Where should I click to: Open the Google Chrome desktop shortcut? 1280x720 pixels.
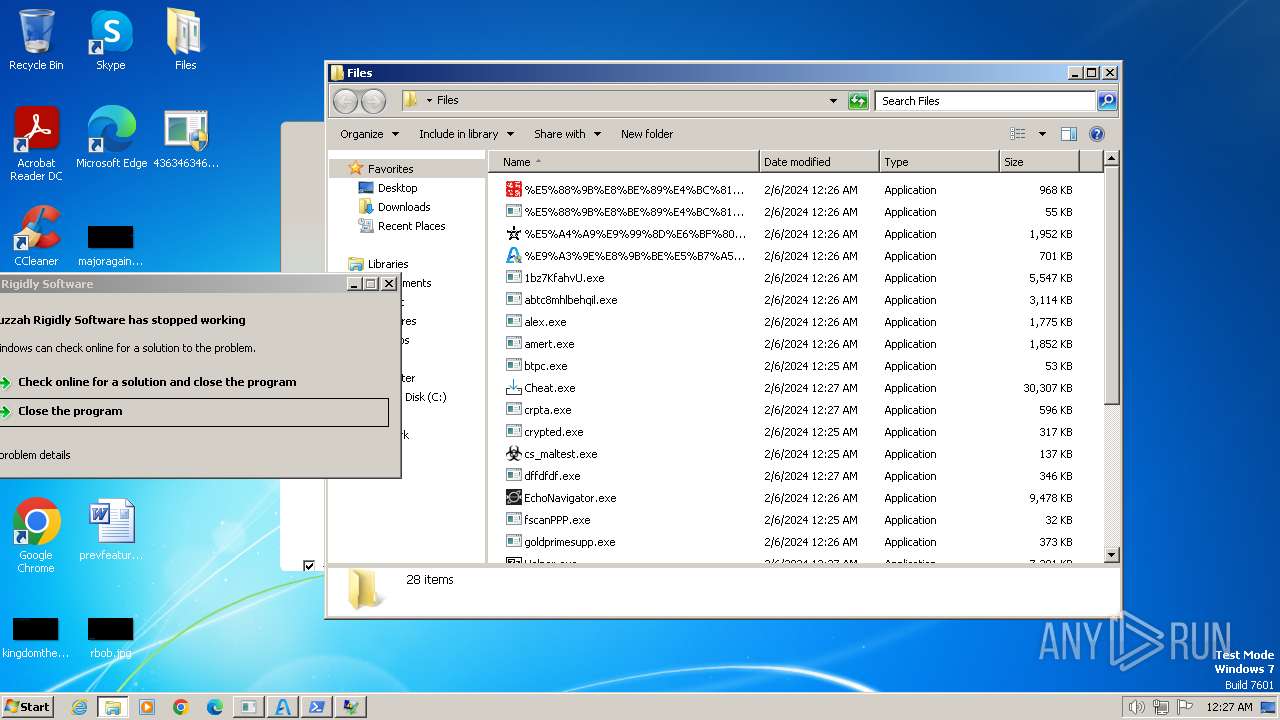[x=36, y=535]
